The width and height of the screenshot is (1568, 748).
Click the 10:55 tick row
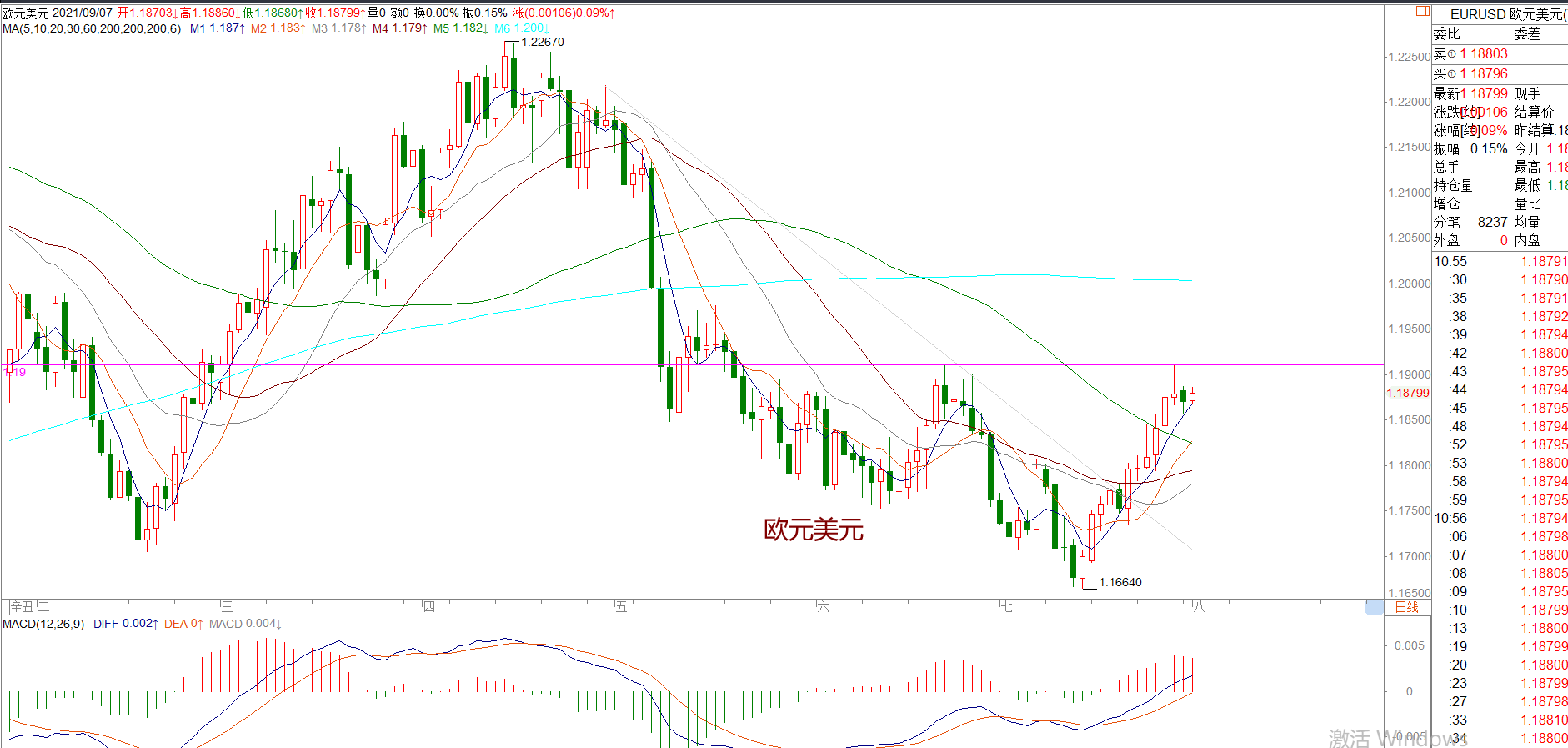(x=1500, y=261)
